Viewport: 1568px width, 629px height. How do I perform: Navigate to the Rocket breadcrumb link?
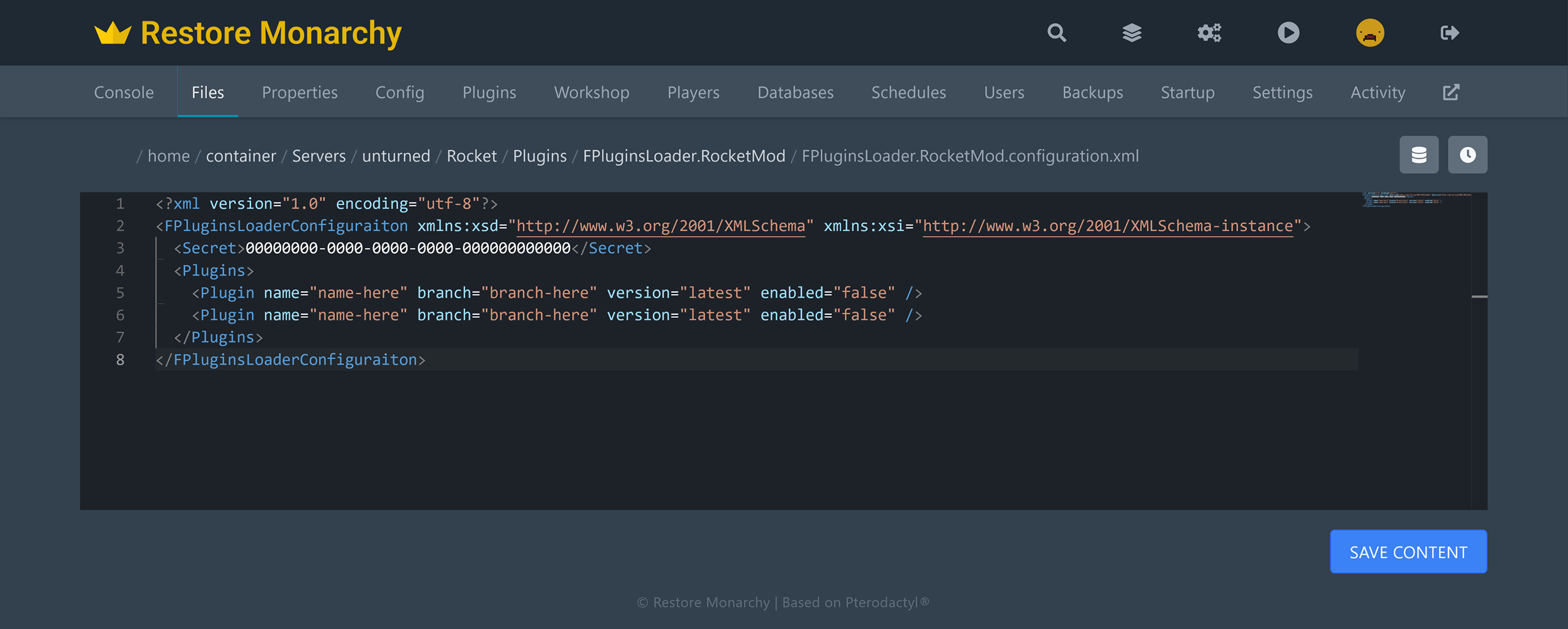coord(472,156)
